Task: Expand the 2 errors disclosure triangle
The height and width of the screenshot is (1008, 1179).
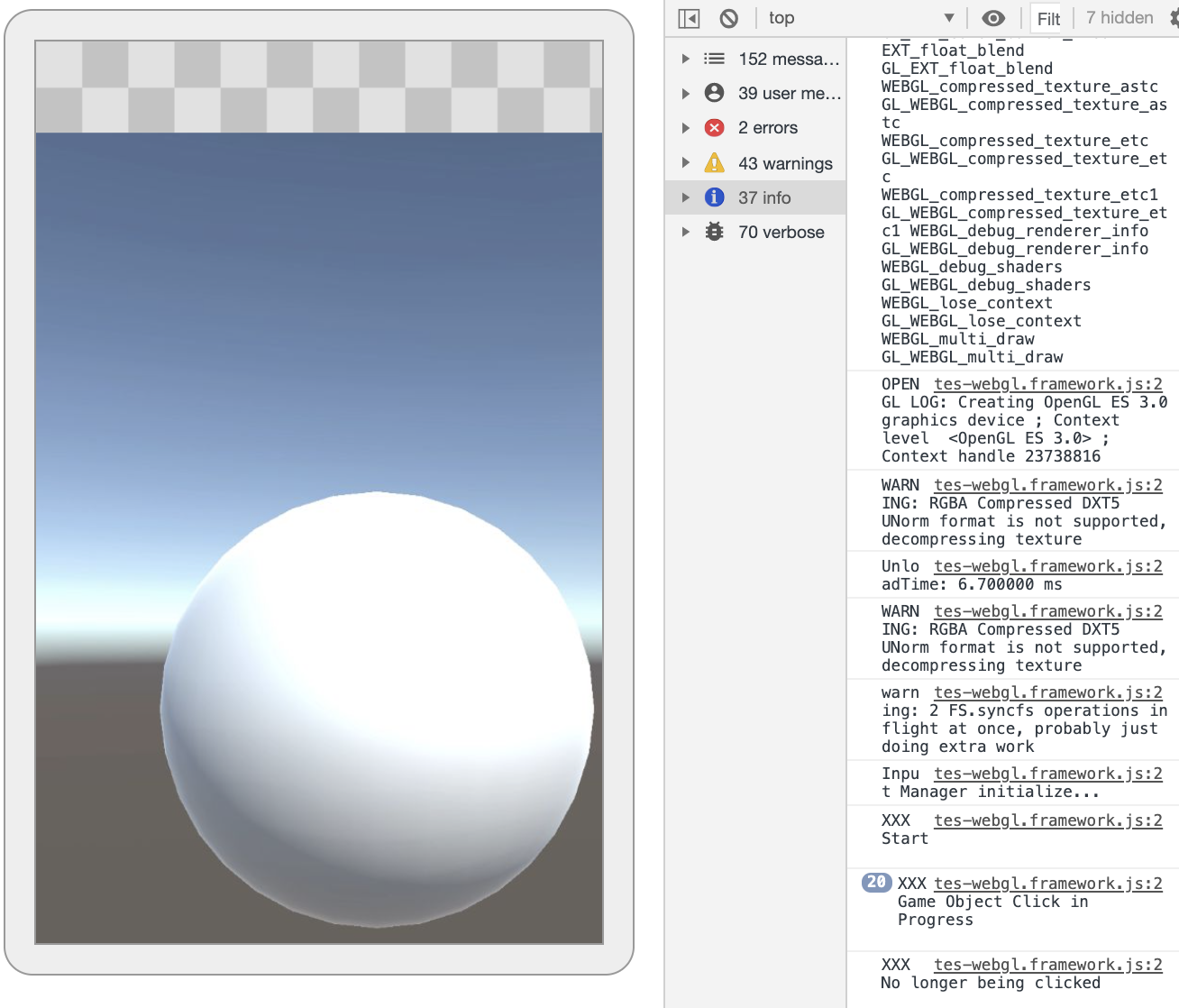Action: click(686, 127)
